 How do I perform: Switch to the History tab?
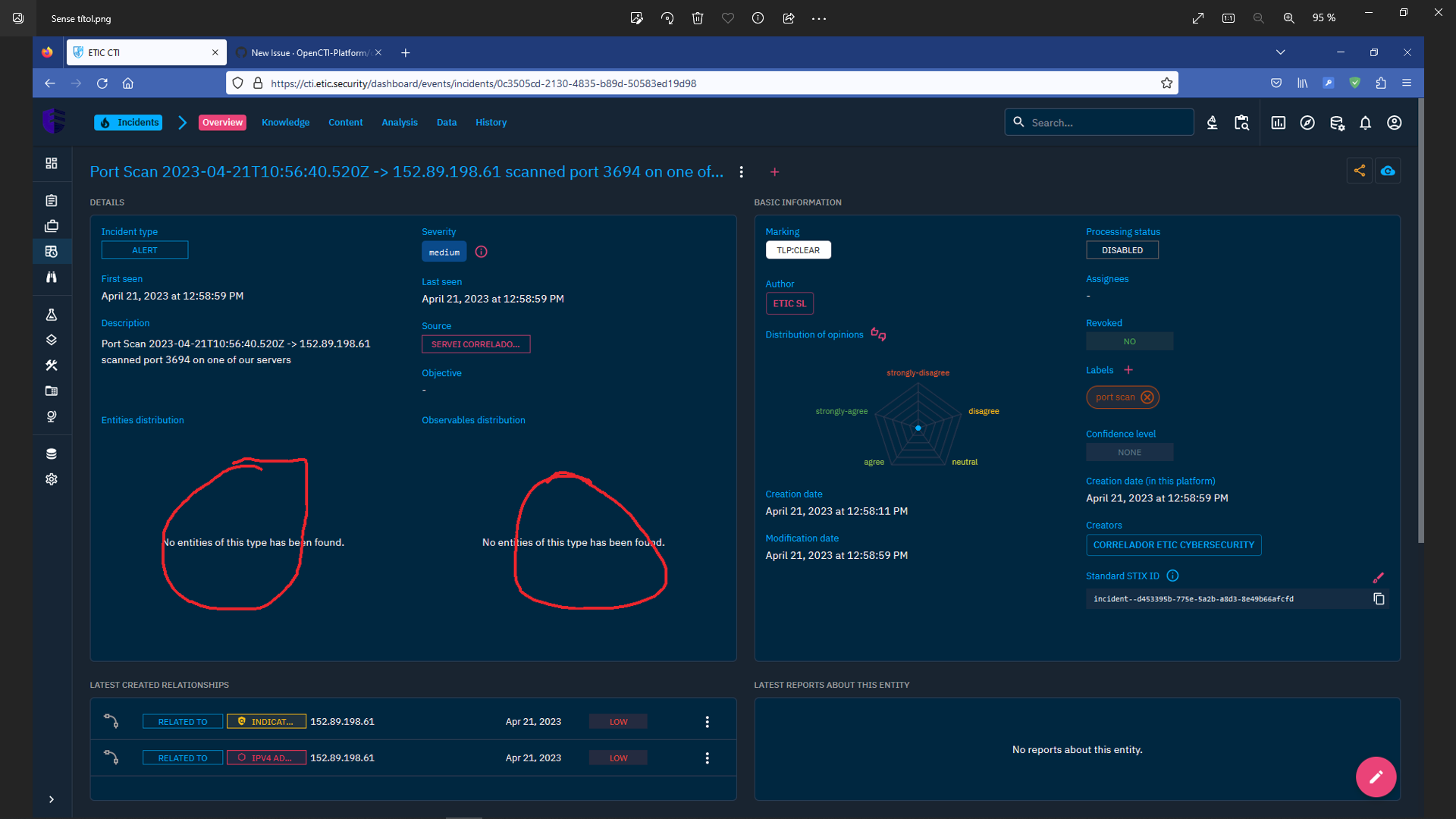pyautogui.click(x=491, y=123)
